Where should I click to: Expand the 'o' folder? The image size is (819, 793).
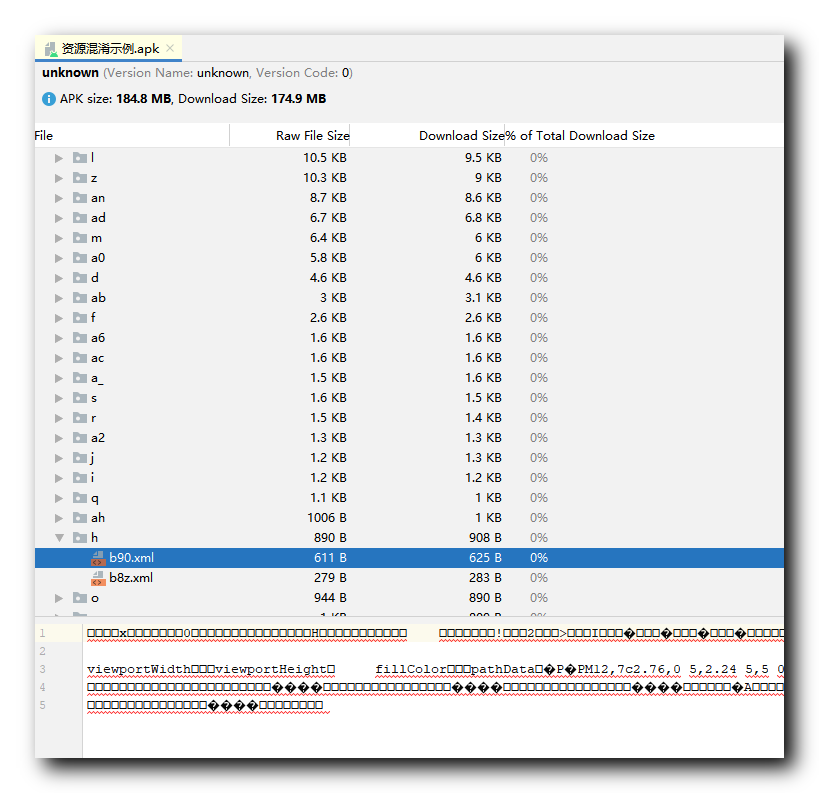[59, 598]
